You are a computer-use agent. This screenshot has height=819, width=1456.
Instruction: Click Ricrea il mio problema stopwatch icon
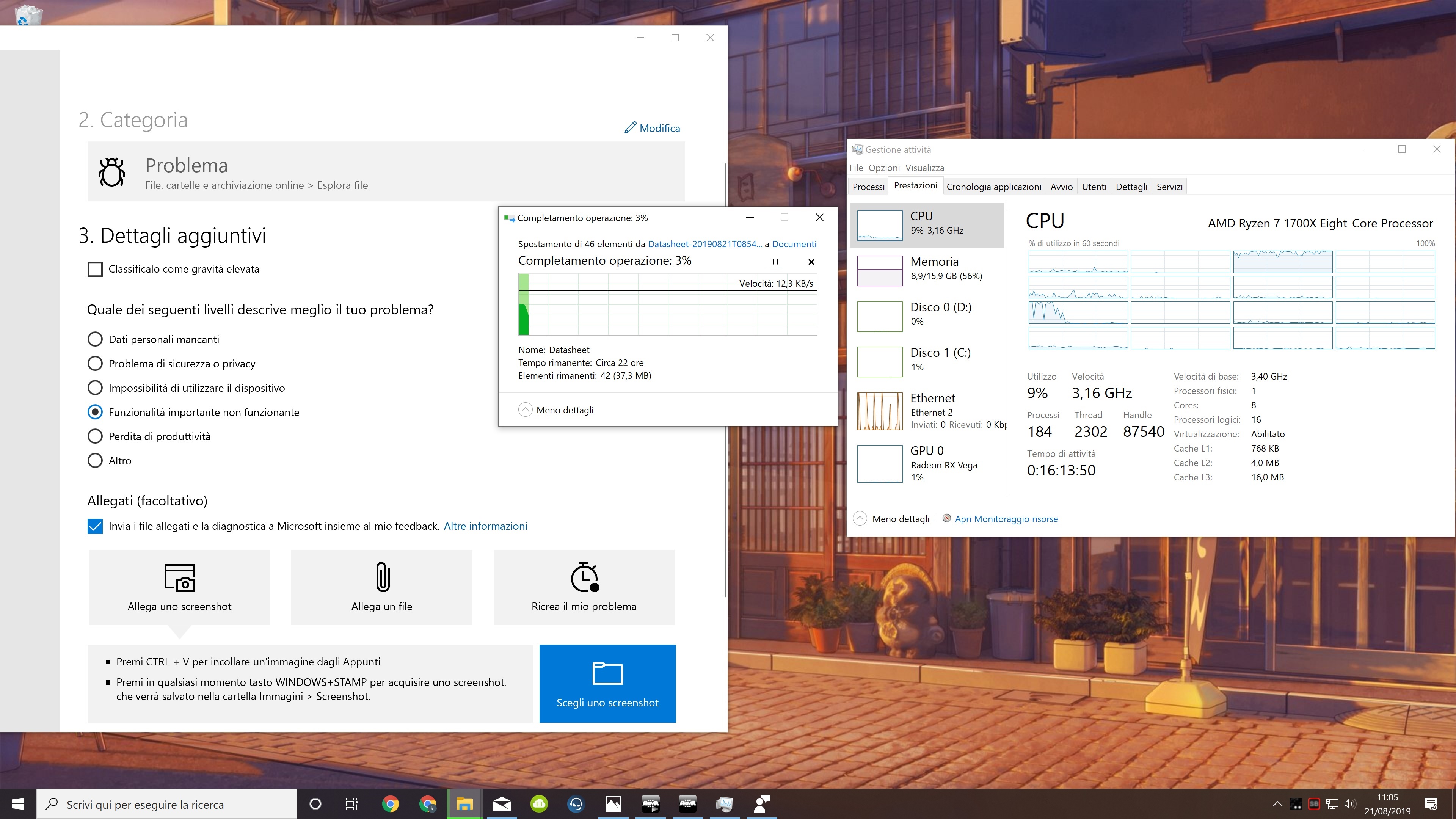(584, 577)
